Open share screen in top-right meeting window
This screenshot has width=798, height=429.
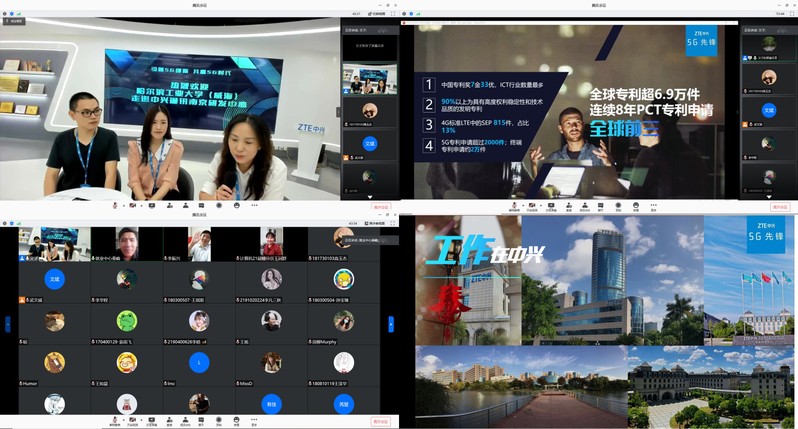[551, 205]
